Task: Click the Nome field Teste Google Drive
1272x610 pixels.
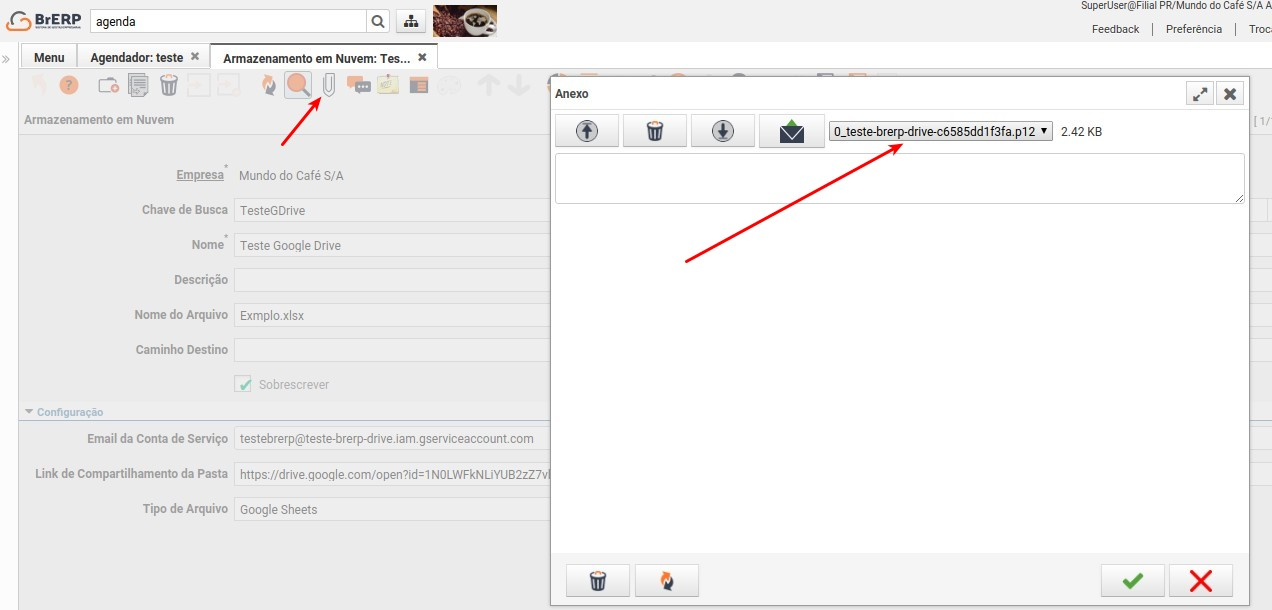Action: (392, 245)
